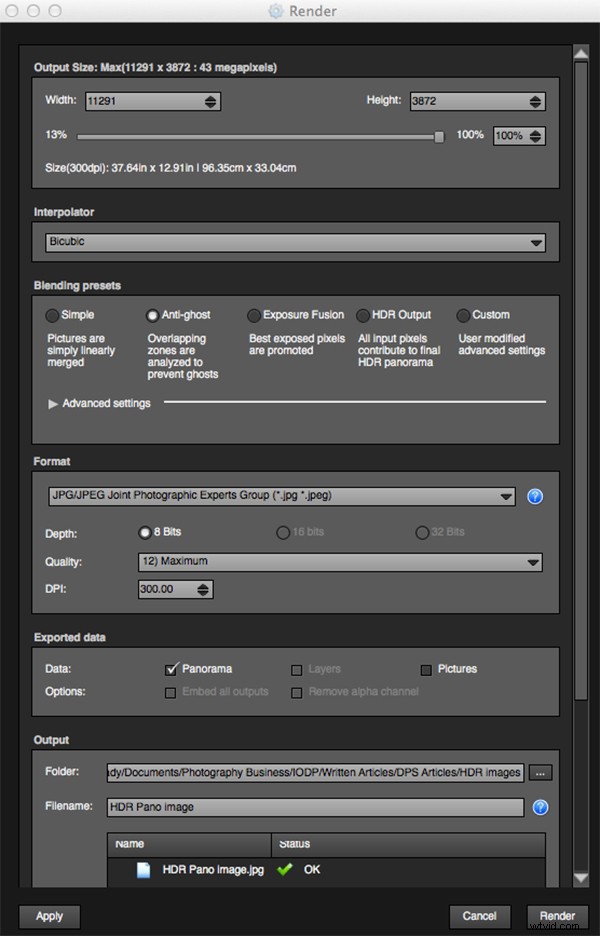Click the help icon beside the Format dropdown
Screen dimensions: 600x936
535,496
